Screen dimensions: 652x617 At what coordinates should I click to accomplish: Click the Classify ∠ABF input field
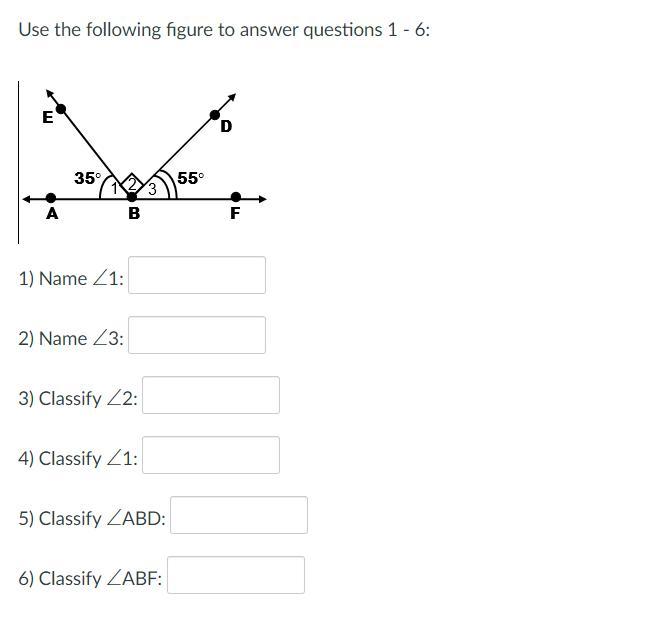pos(236,575)
